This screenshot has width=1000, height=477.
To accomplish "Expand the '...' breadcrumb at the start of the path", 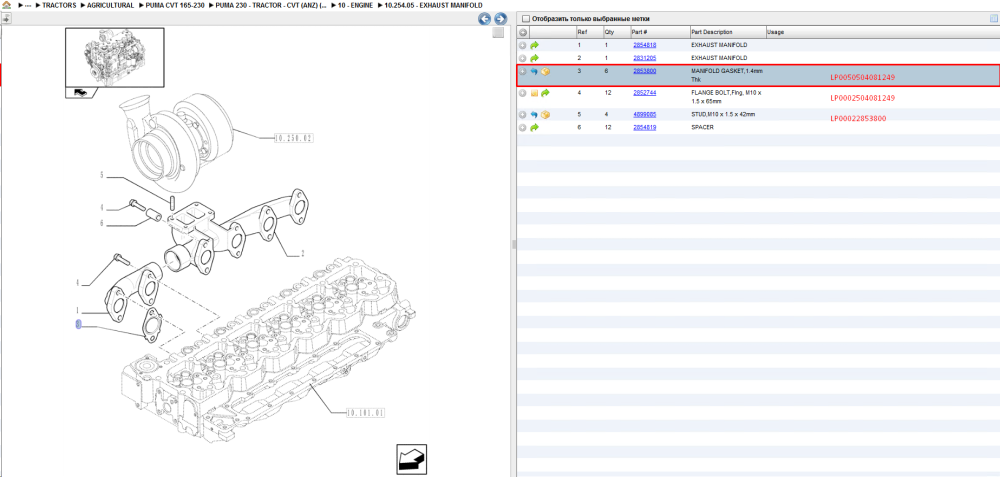I will pos(28,5).
